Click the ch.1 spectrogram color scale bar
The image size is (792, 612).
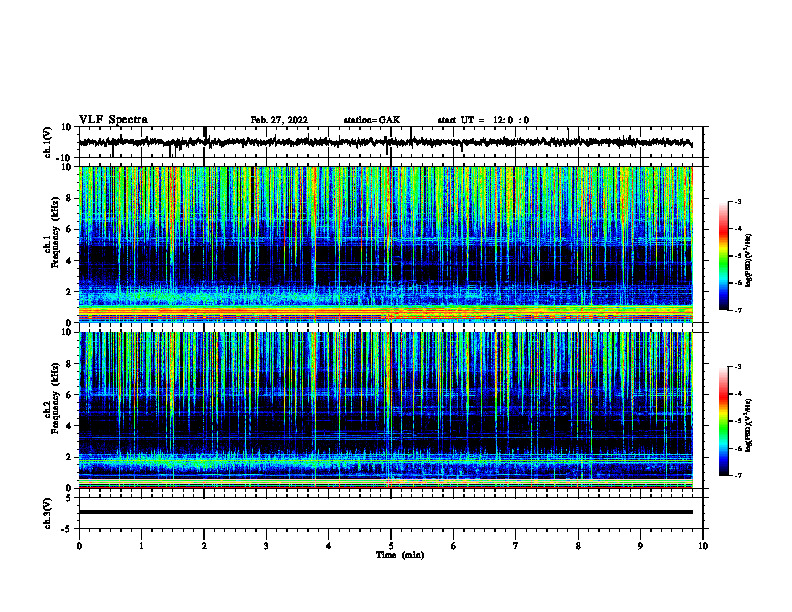pyautogui.click(x=724, y=256)
